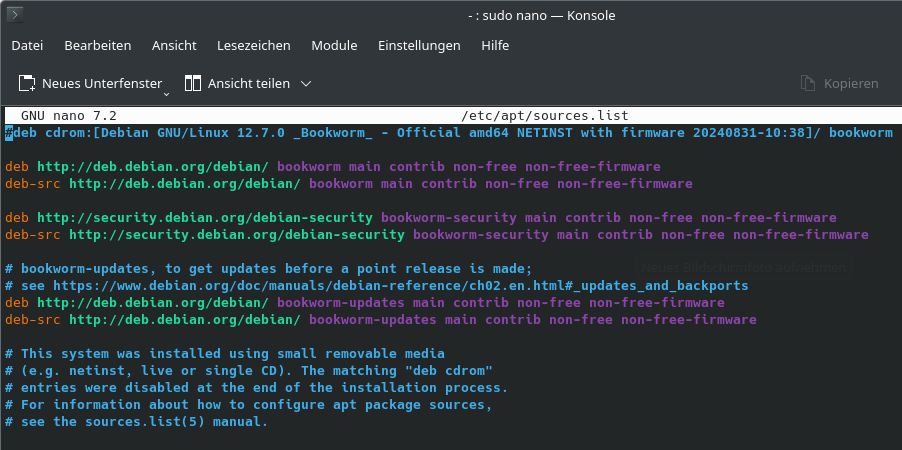Open the Neues Unterfenster dropdown arrow
The height and width of the screenshot is (450, 902).
167,91
